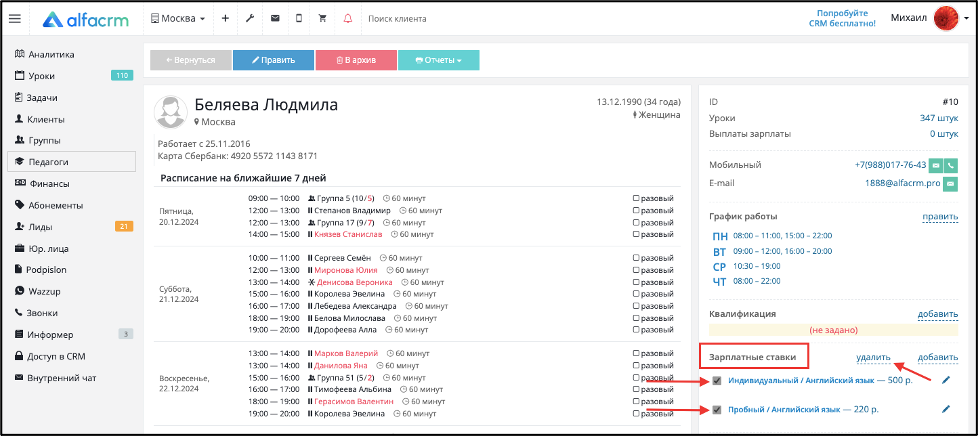979x437 pixels.
Task: Toggle разовый checkbox for Группа 5 lesson
Action: [636, 199]
